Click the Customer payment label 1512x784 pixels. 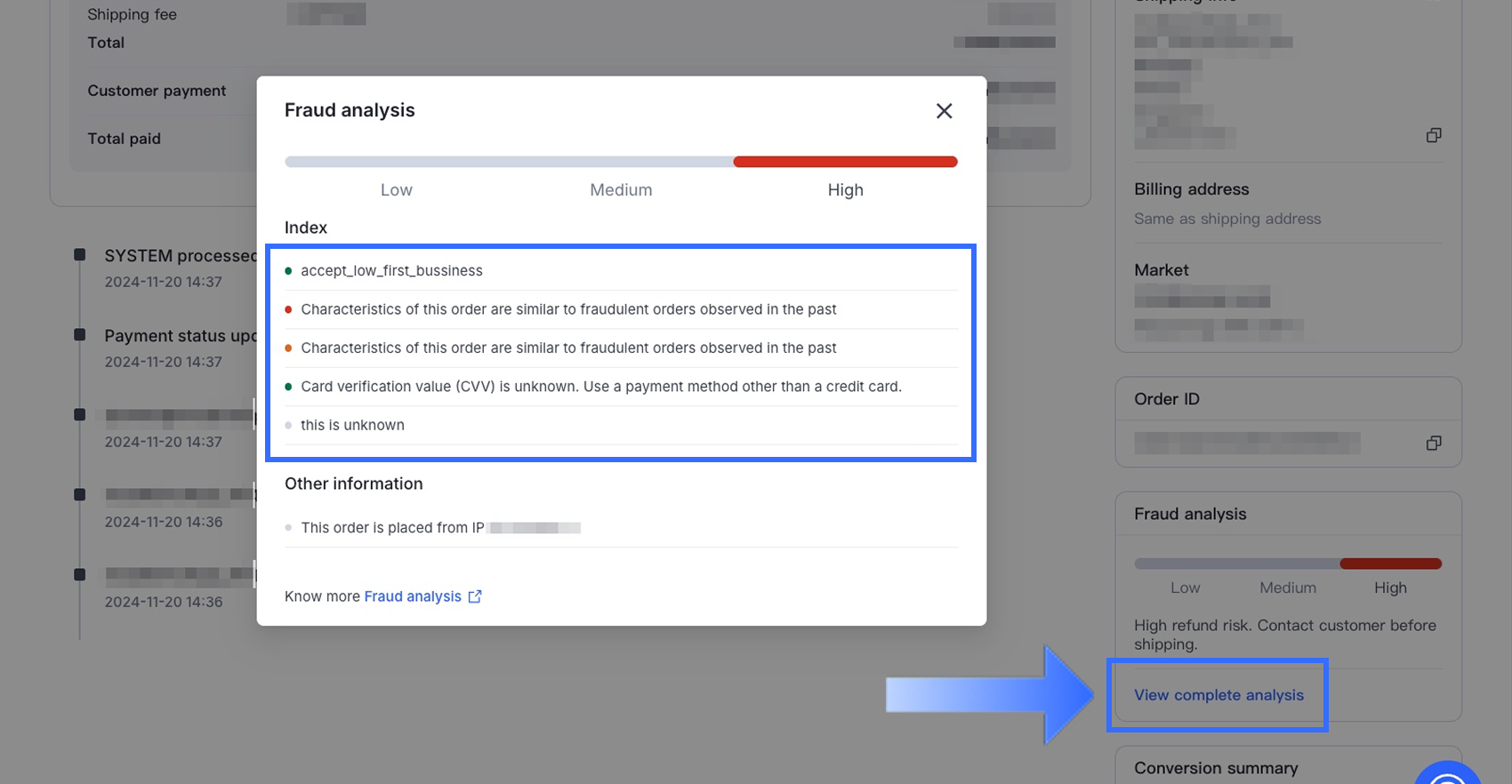point(157,91)
